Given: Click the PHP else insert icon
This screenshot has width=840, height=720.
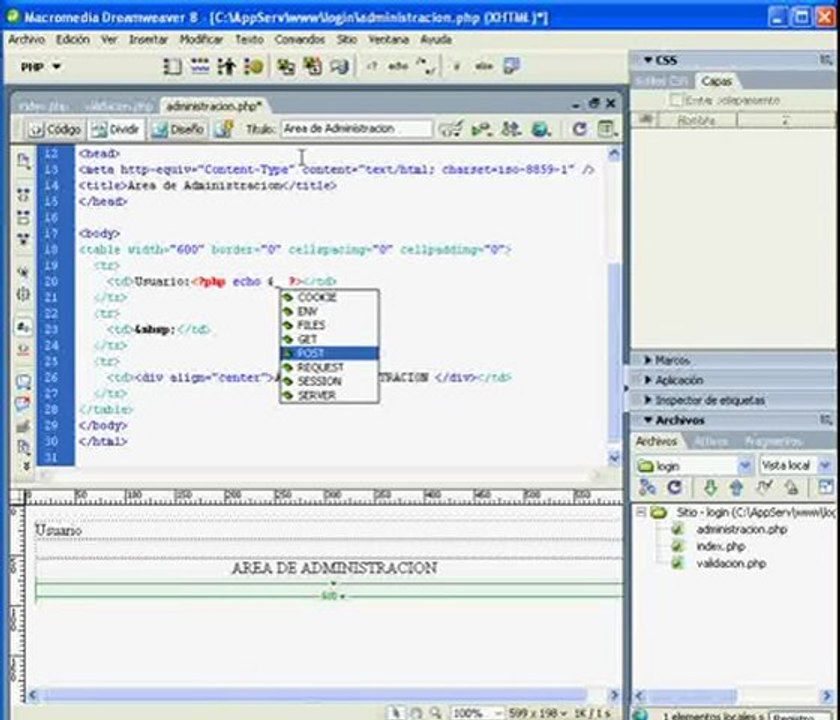Looking at the screenshot, I should pos(484,66).
